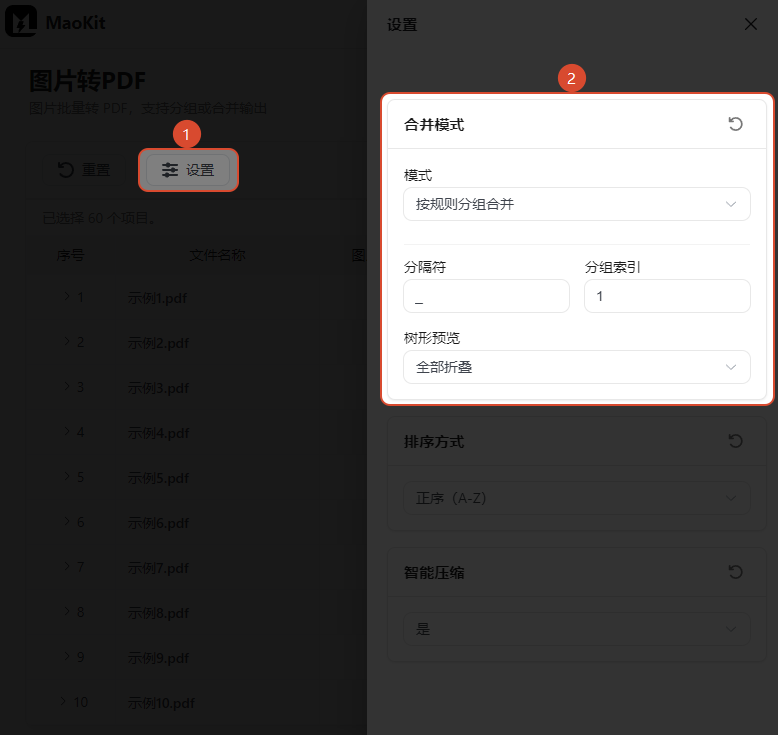Click the 分隔符 input field

pos(486,296)
